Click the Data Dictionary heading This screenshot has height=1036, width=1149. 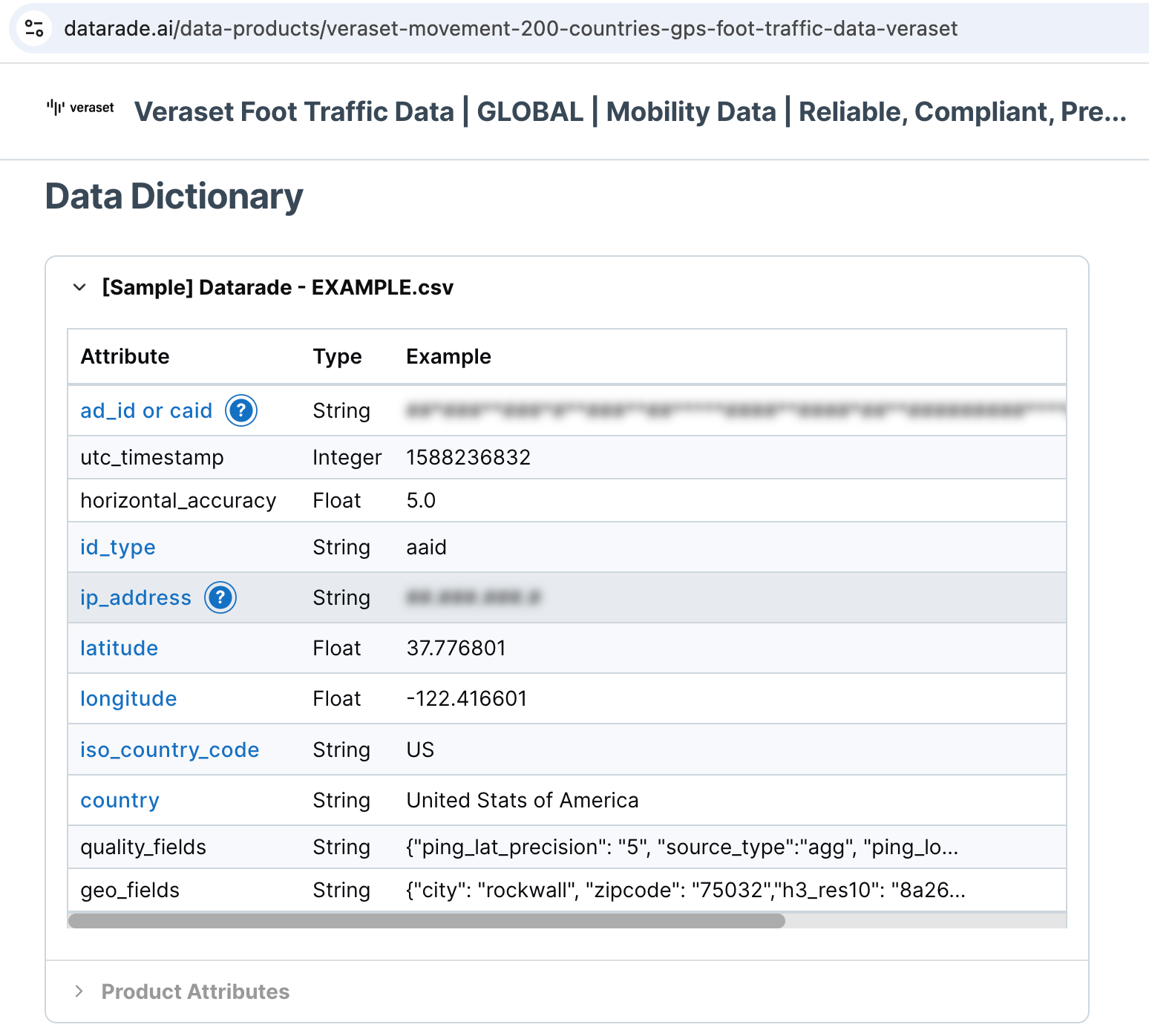[174, 197]
